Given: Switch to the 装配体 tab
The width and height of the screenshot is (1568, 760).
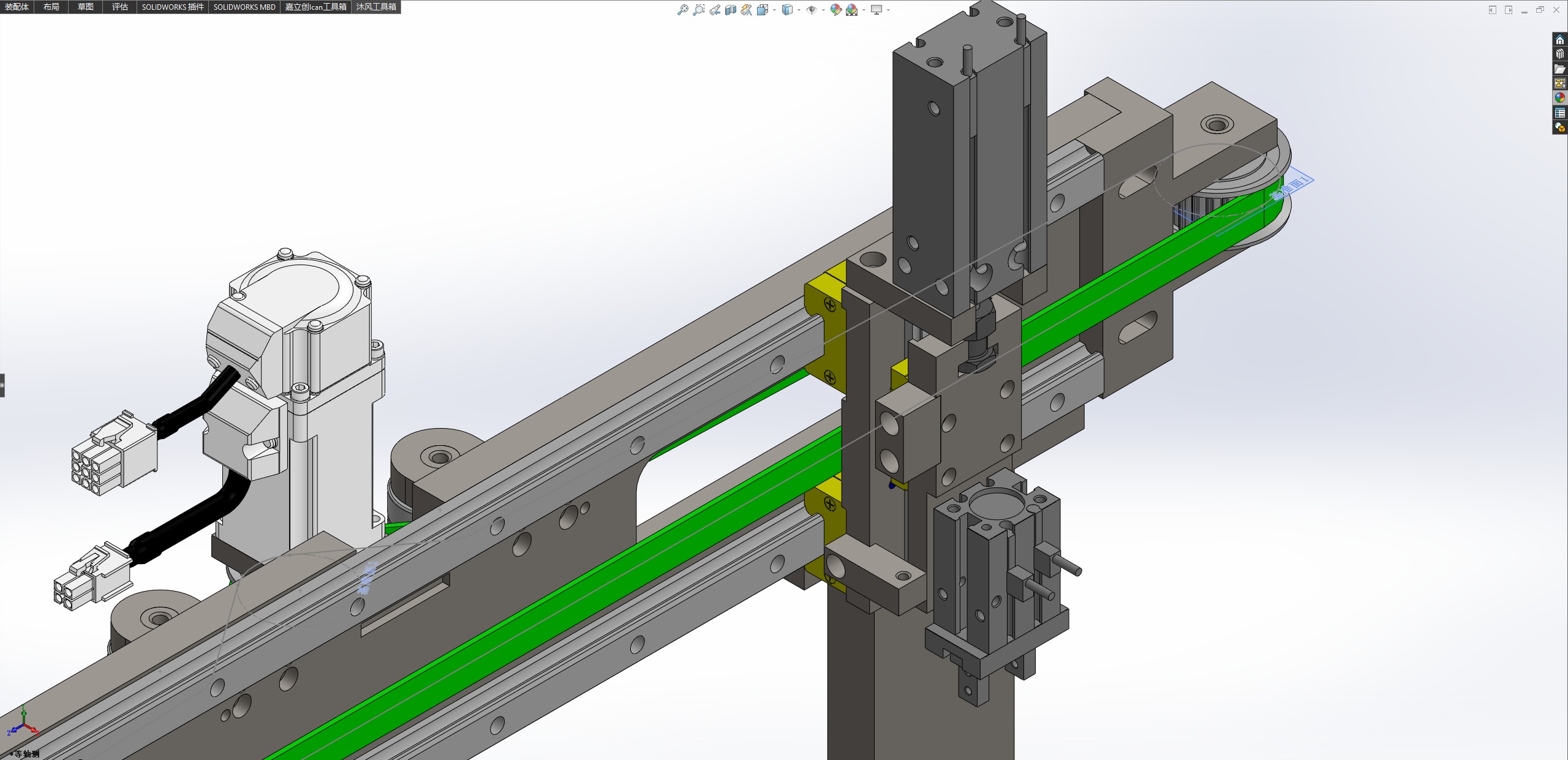Looking at the screenshot, I should (x=17, y=7).
